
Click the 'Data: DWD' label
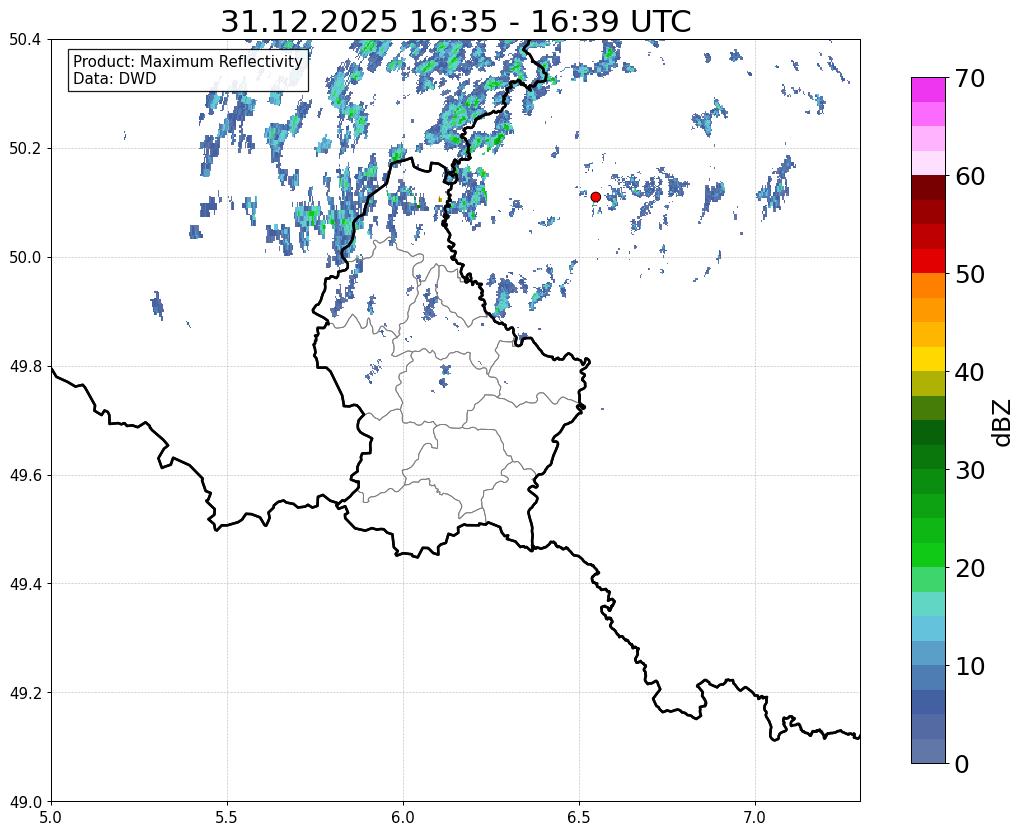[115, 78]
